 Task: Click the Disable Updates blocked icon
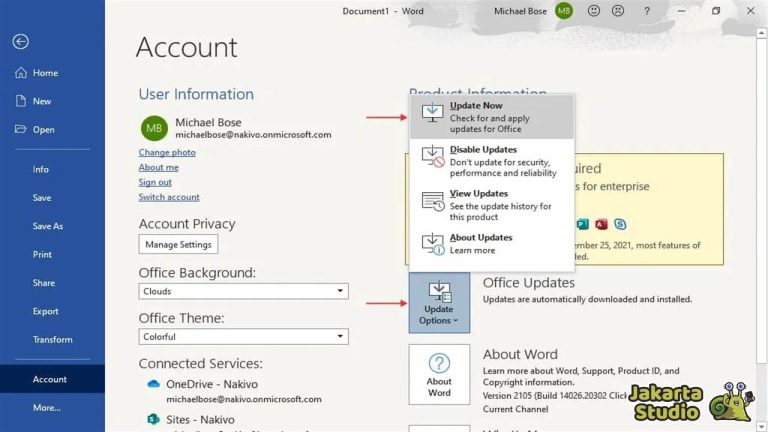(x=432, y=156)
